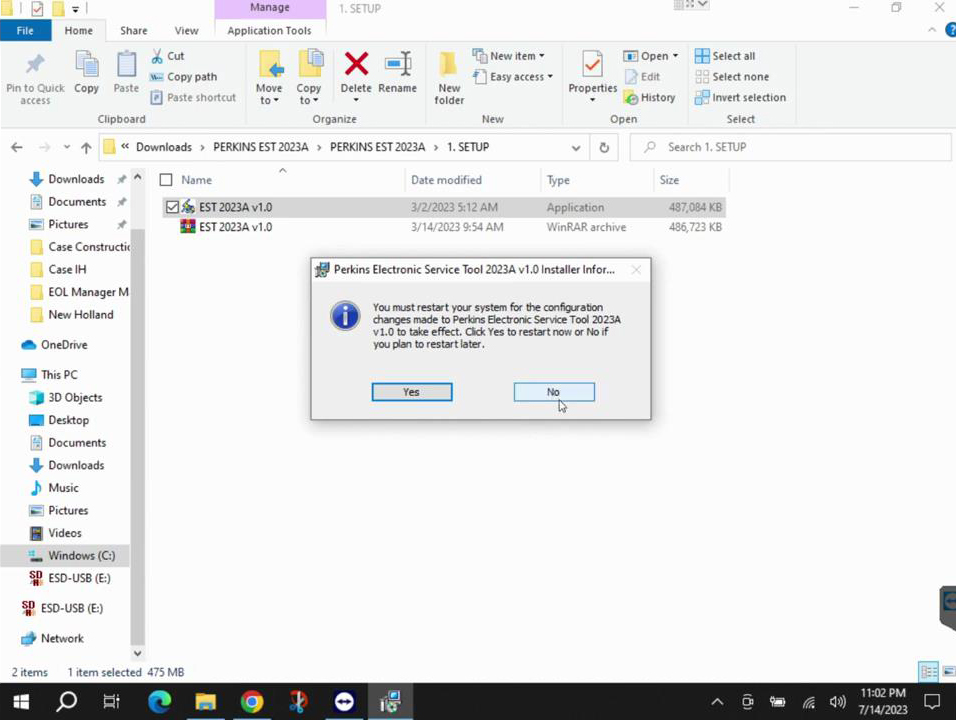The image size is (956, 720).
Task: Sort by Date modified column
Action: point(446,180)
